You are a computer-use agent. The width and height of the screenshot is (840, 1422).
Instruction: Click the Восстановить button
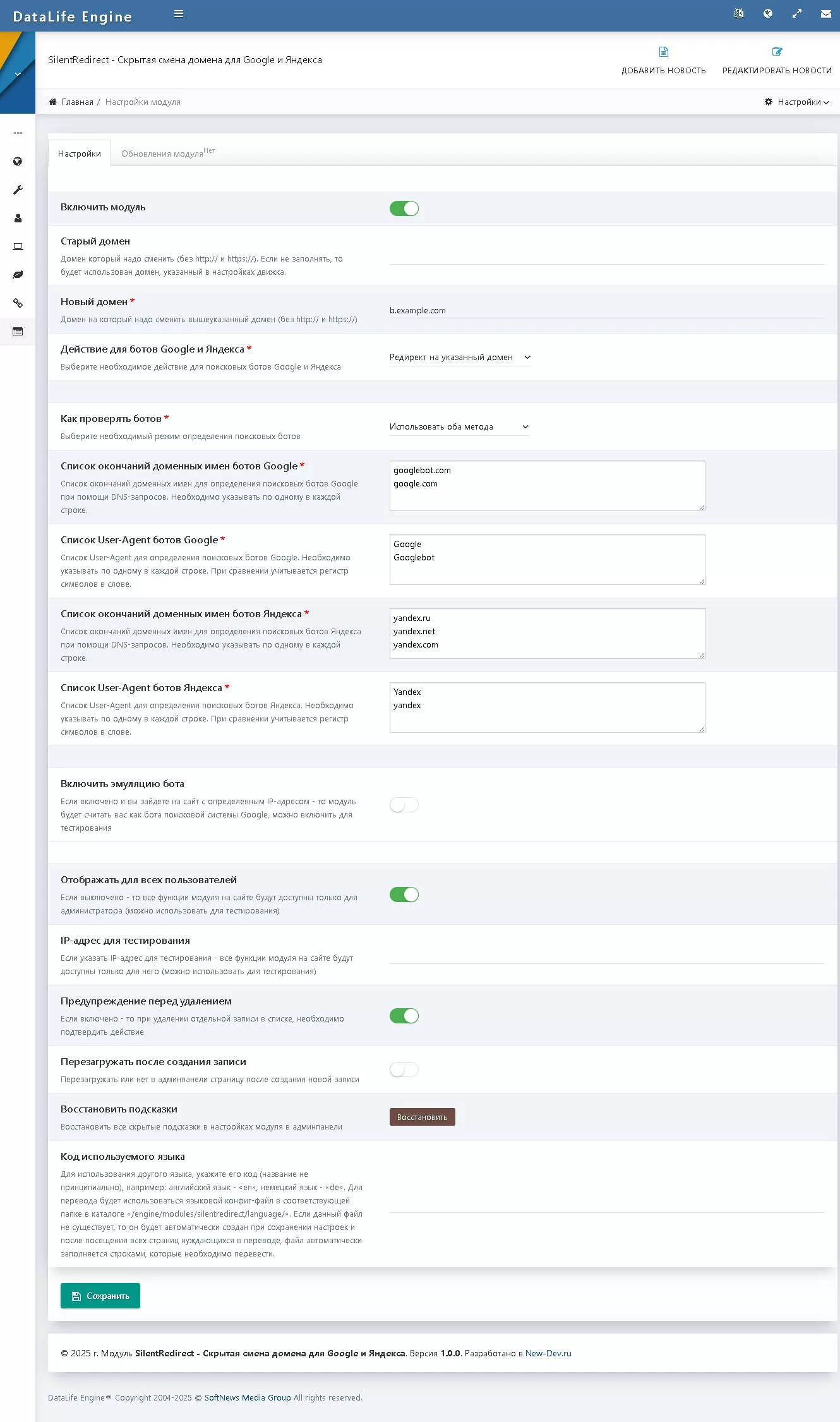pos(422,1117)
